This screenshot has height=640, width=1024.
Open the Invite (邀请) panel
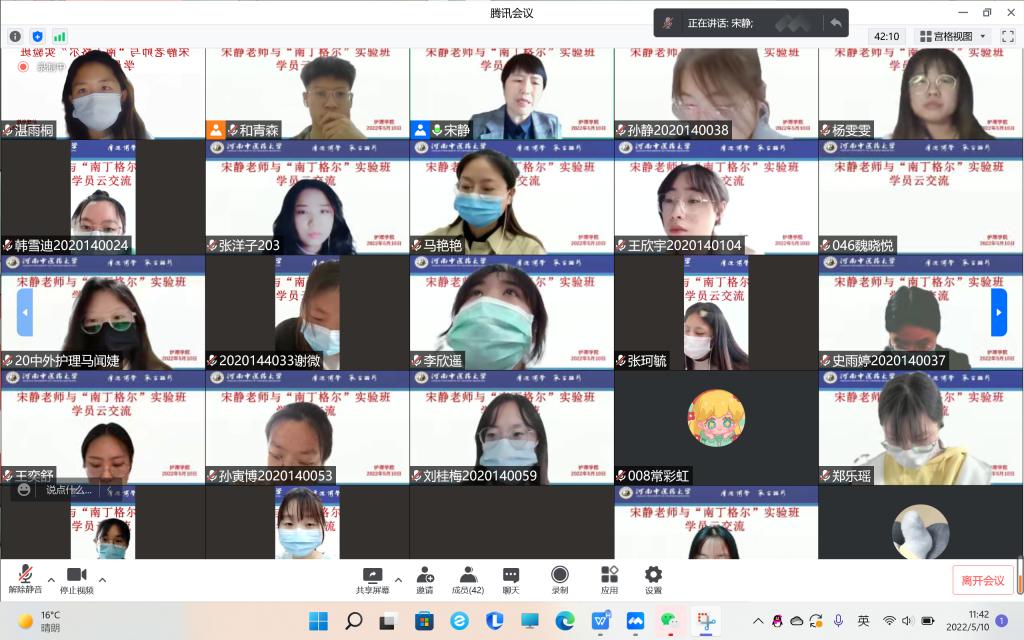pyautogui.click(x=425, y=580)
